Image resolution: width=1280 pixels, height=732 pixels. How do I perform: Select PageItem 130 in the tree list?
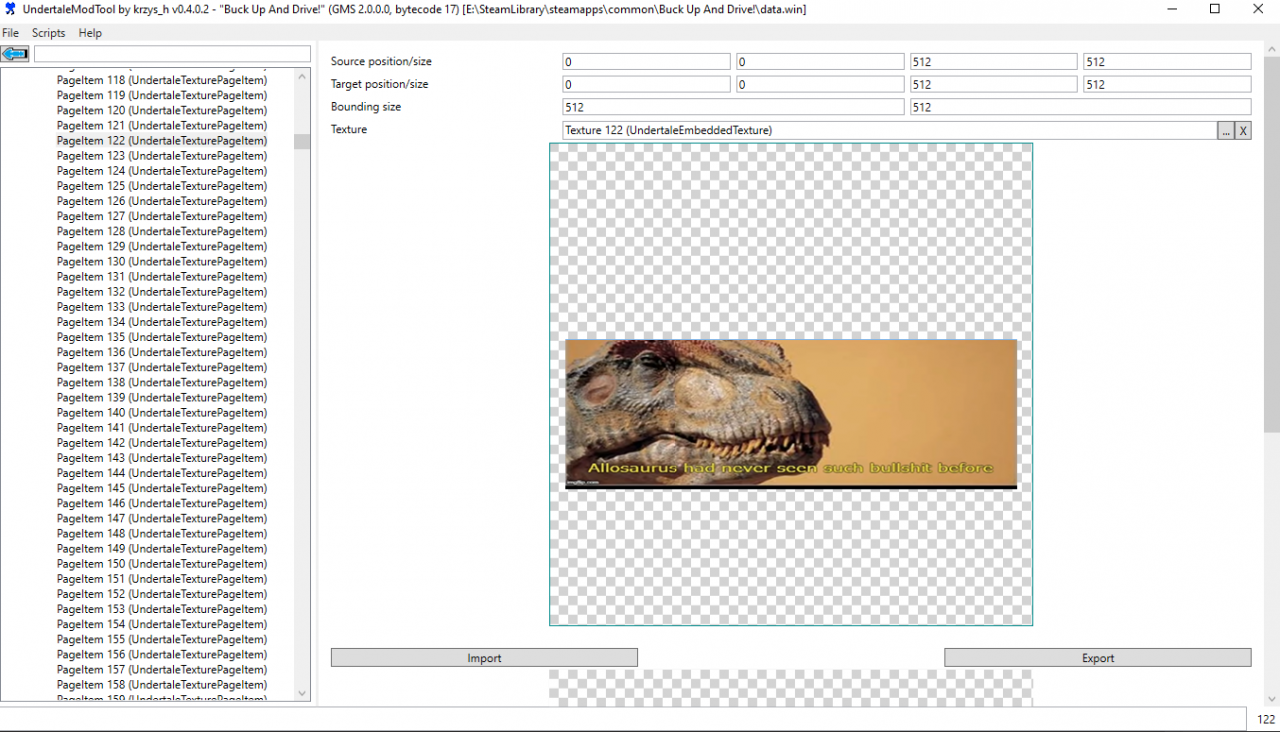[x=161, y=261]
